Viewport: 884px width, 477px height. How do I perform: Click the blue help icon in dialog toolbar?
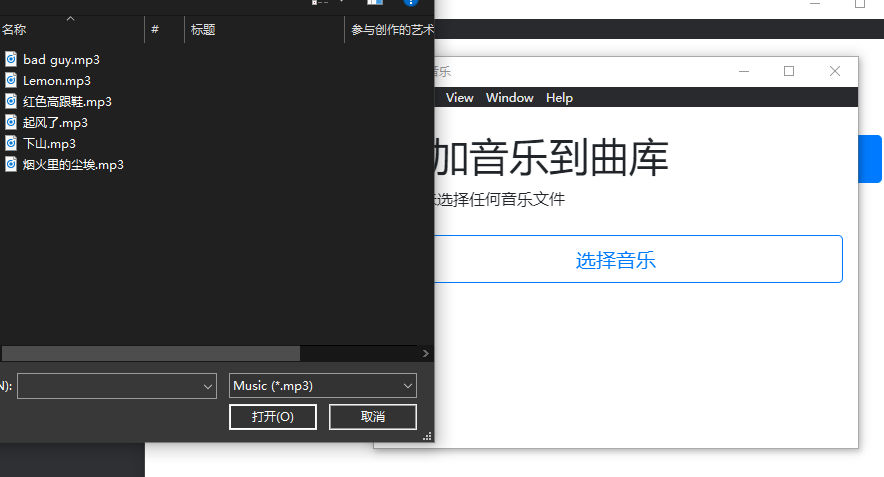point(410,3)
